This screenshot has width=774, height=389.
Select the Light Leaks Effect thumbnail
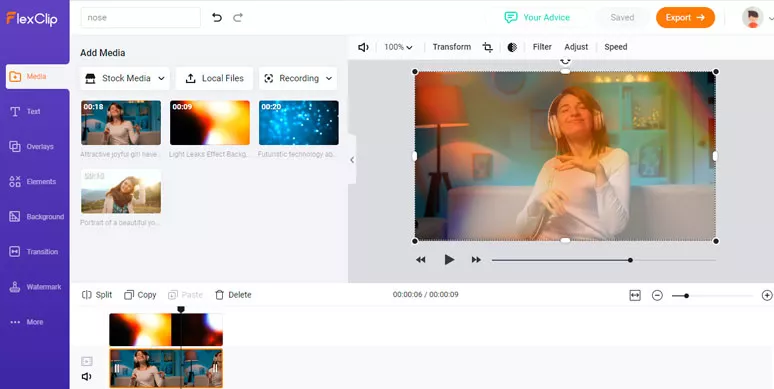click(x=210, y=123)
